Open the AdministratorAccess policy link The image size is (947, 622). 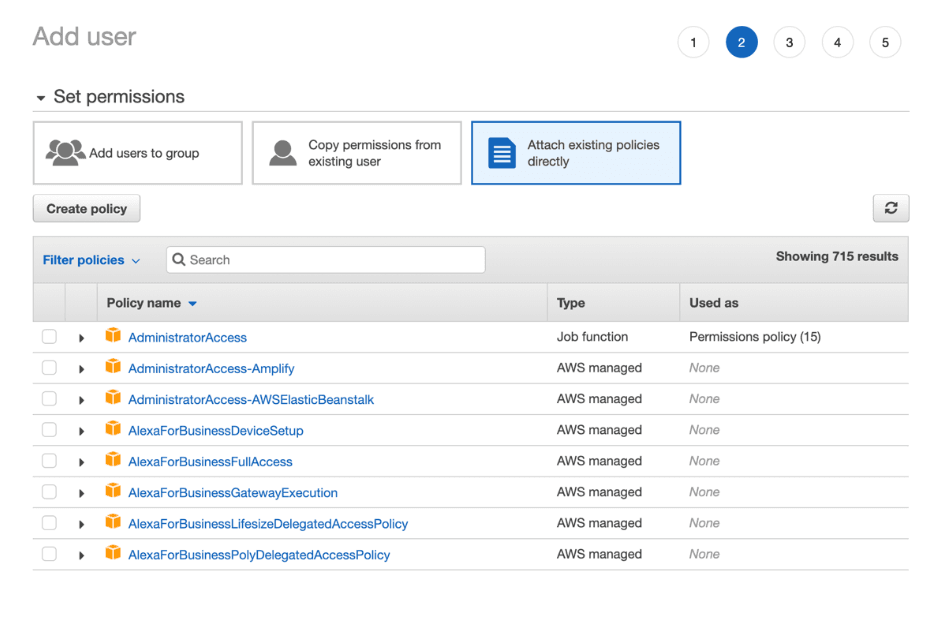[x=187, y=338]
